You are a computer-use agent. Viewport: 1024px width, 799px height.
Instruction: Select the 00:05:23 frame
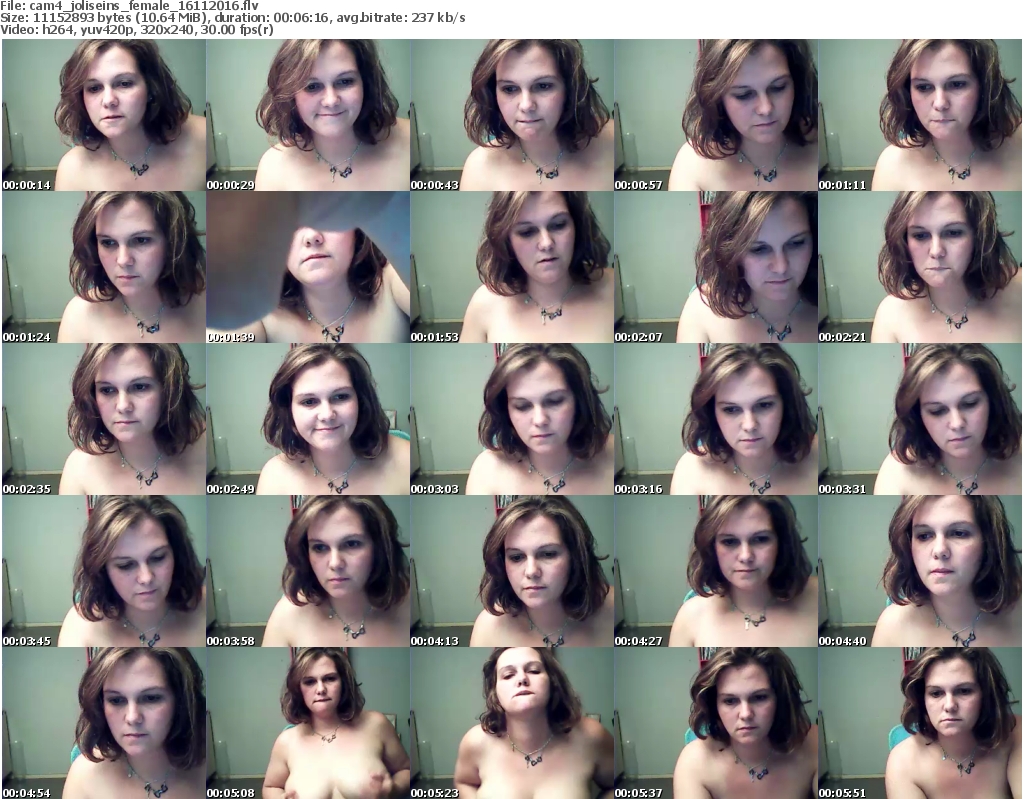click(511, 723)
